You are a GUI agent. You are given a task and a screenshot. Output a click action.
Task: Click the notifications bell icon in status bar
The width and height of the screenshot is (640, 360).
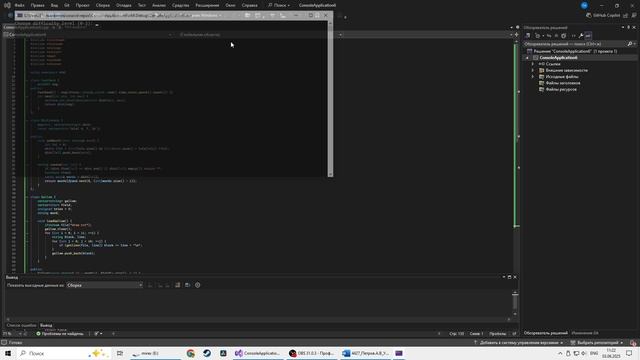pyautogui.click(x=633, y=342)
